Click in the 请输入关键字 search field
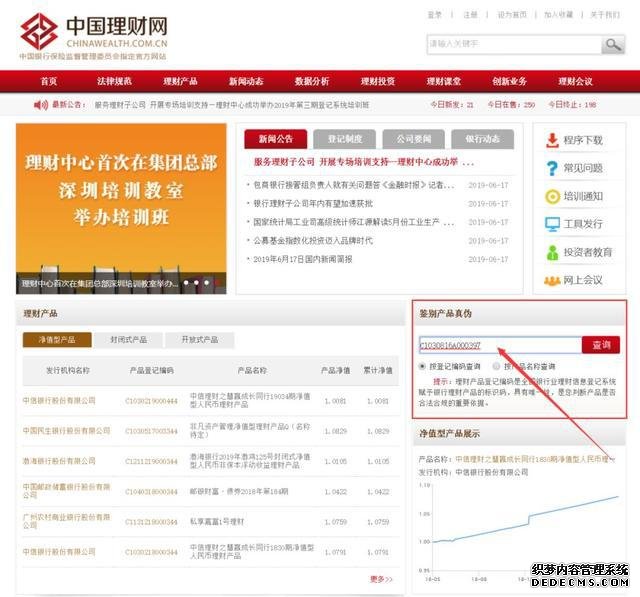Screen dimensions: 640x597 coord(514,44)
